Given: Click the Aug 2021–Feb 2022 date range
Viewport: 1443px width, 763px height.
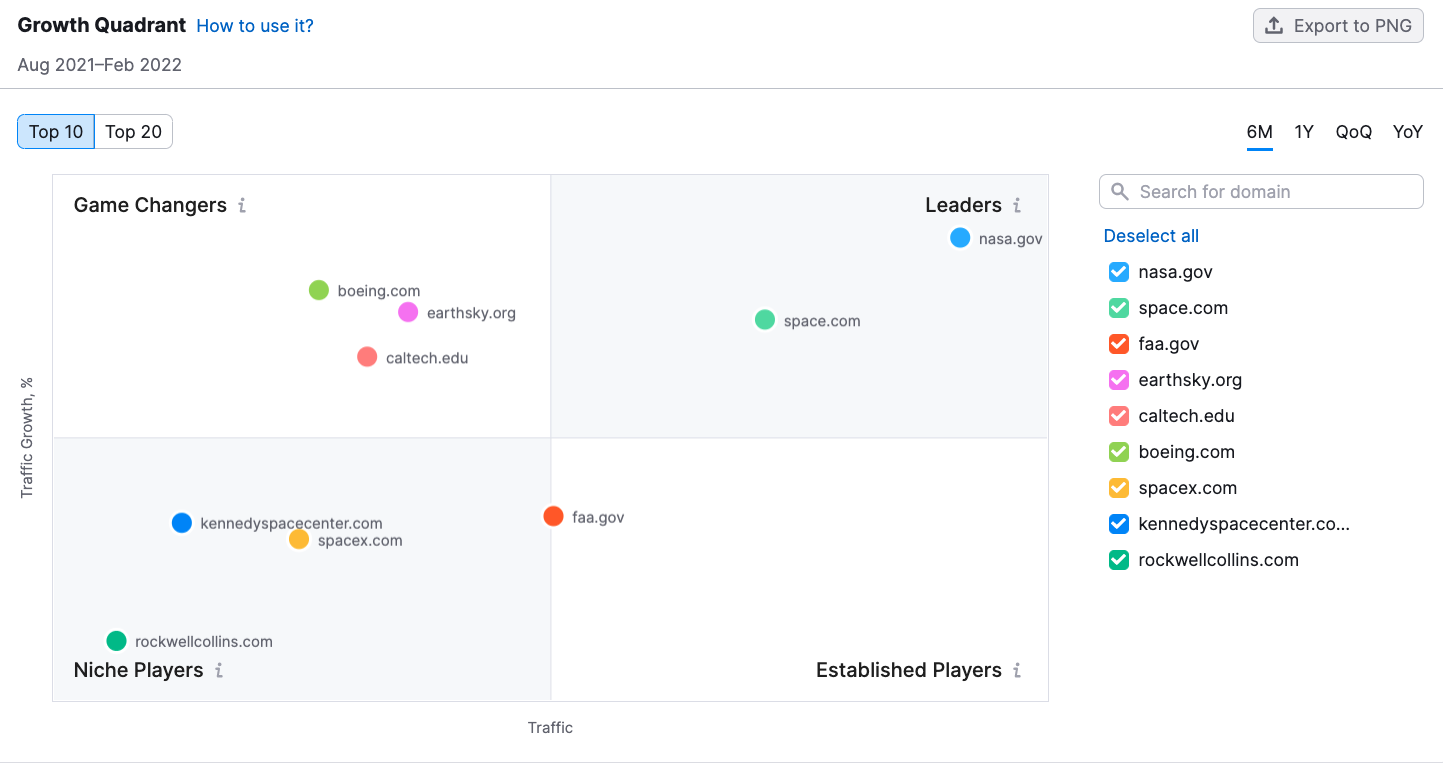Looking at the screenshot, I should 100,65.
